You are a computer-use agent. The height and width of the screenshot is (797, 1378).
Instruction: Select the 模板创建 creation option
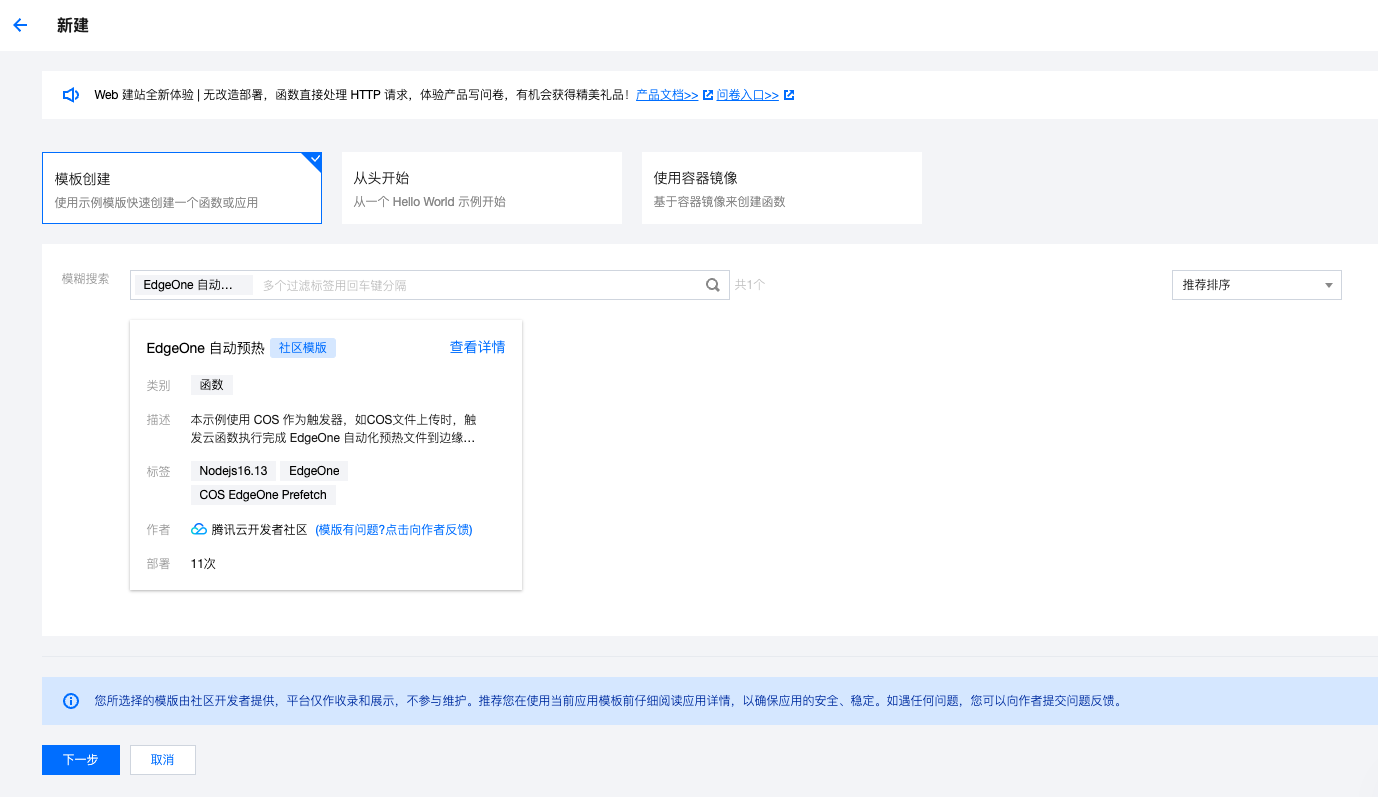point(182,188)
